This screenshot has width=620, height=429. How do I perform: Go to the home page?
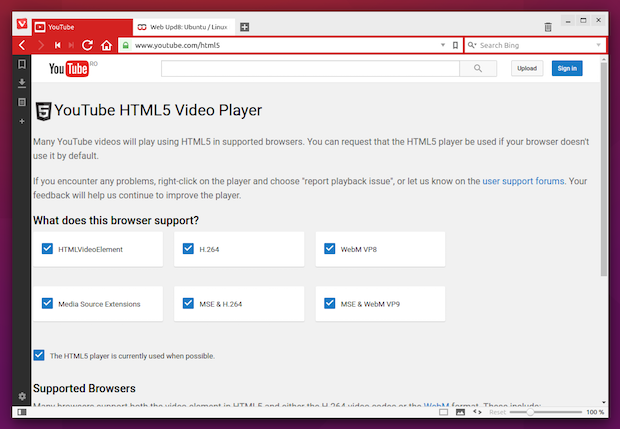pos(106,45)
